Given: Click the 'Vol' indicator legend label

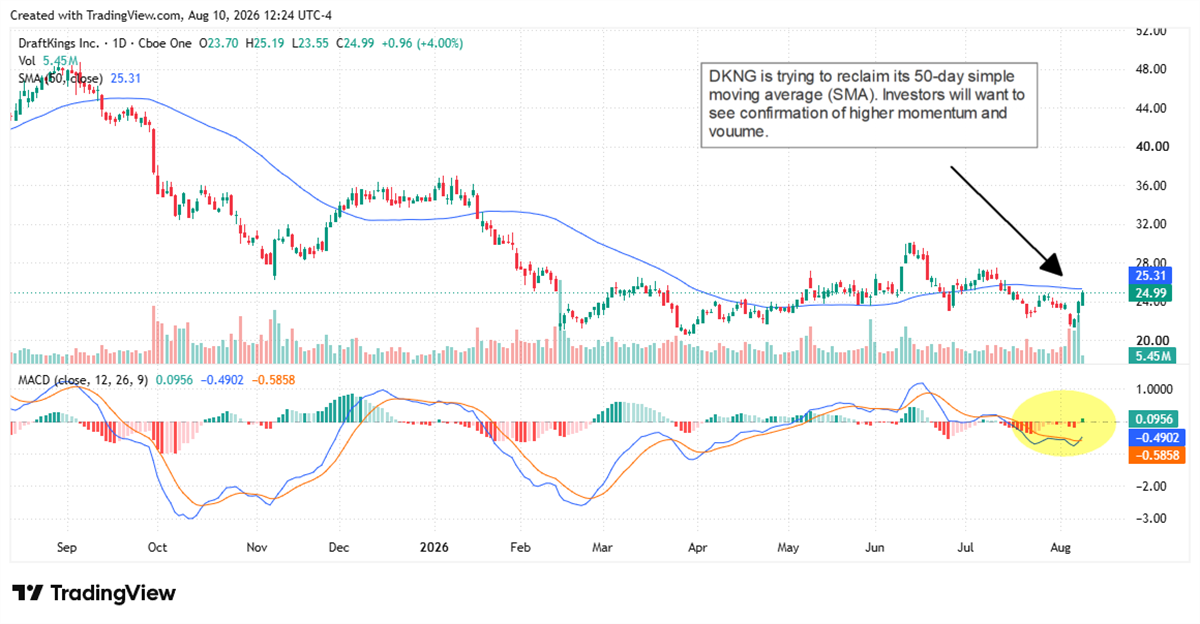Looking at the screenshot, I should pos(28,61).
